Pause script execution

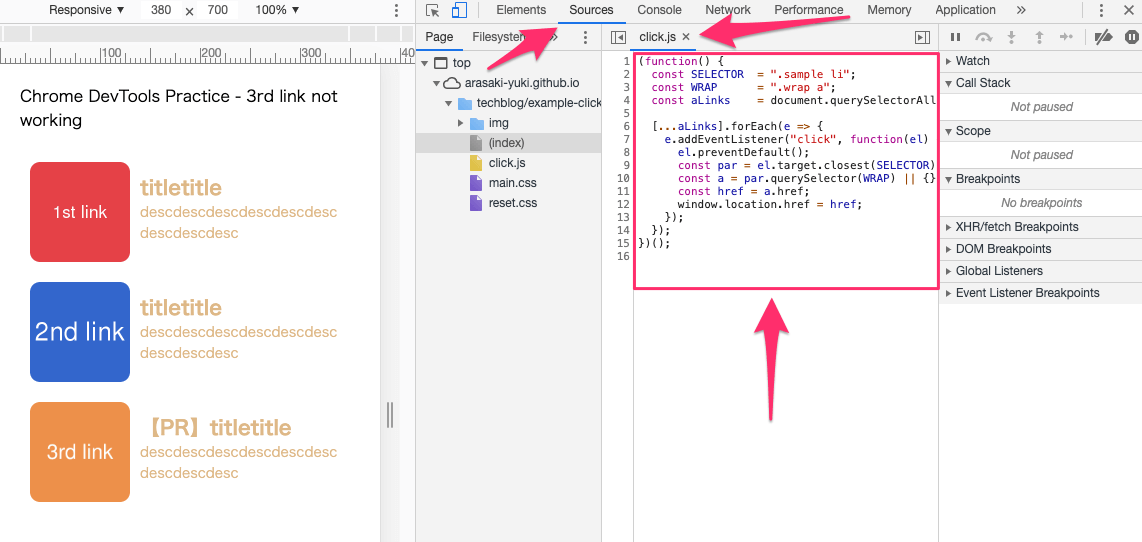(x=955, y=37)
